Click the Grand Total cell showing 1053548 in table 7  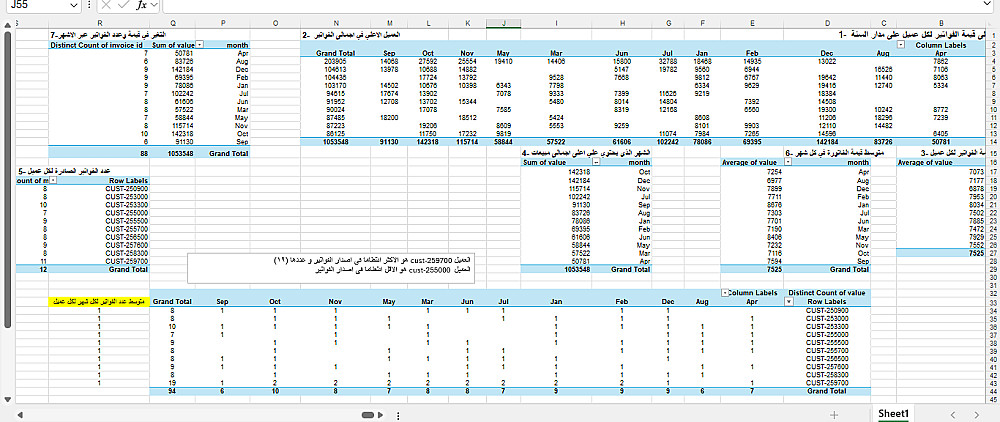point(173,154)
